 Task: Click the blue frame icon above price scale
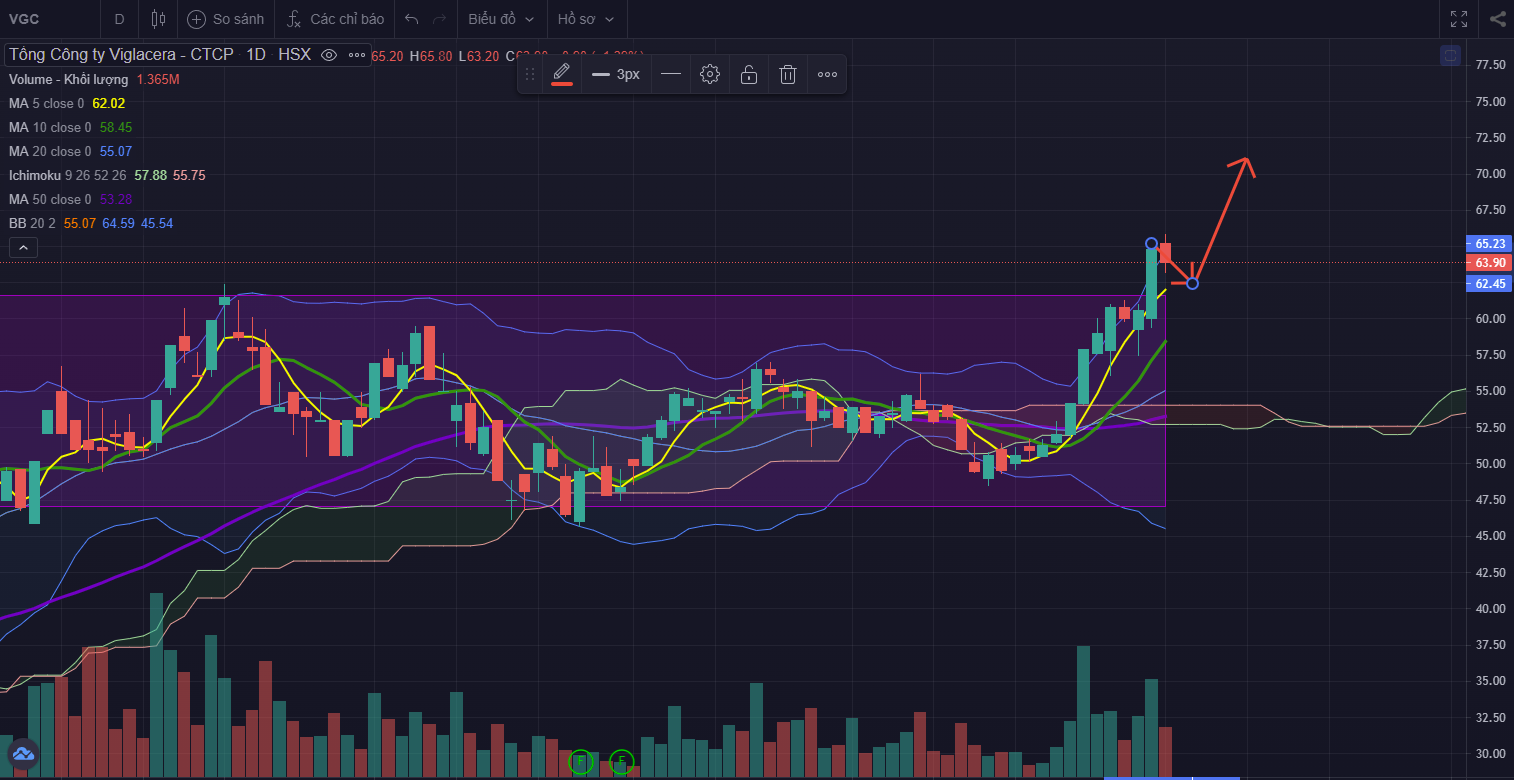[x=1451, y=55]
